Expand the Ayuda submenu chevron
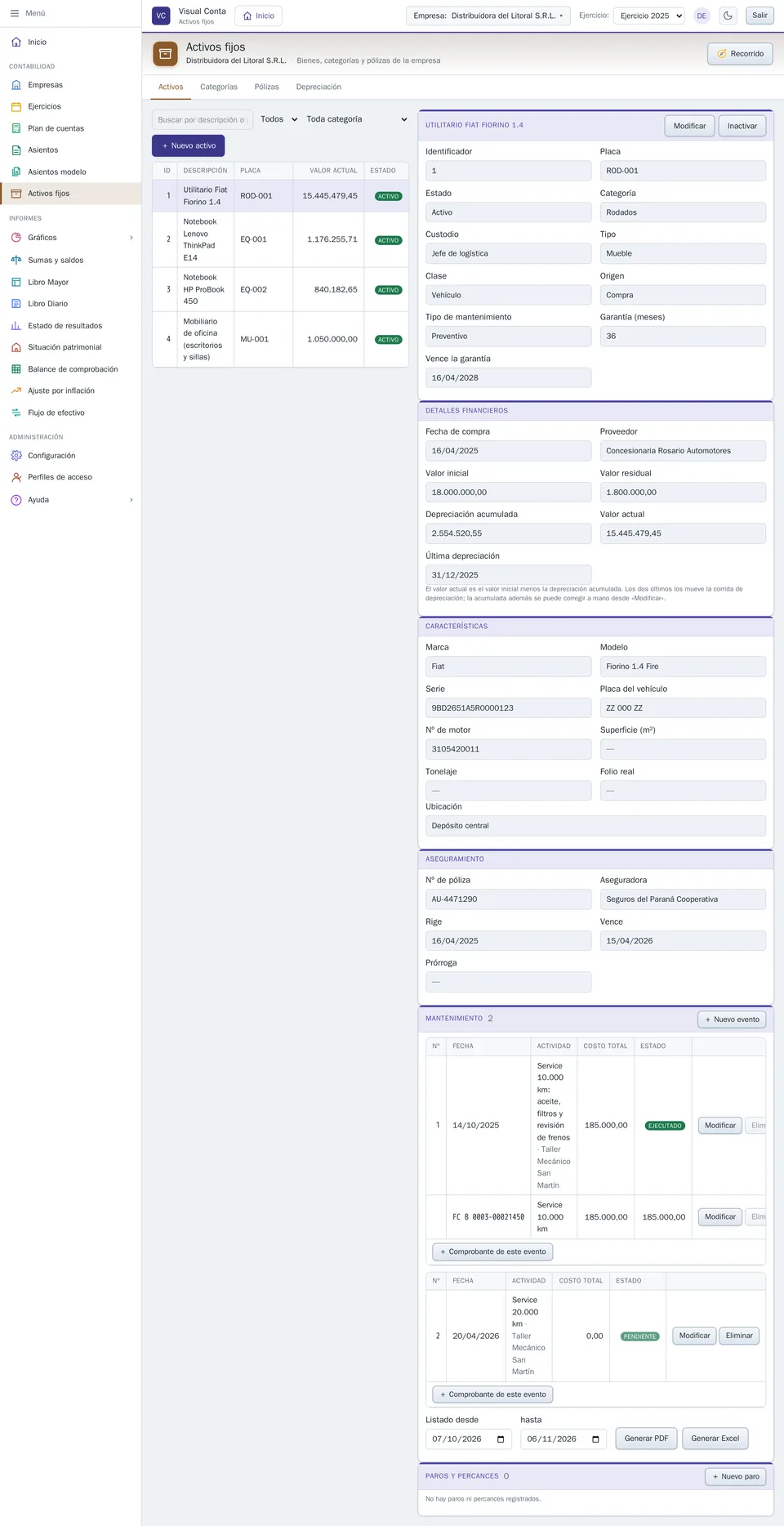 (131, 500)
